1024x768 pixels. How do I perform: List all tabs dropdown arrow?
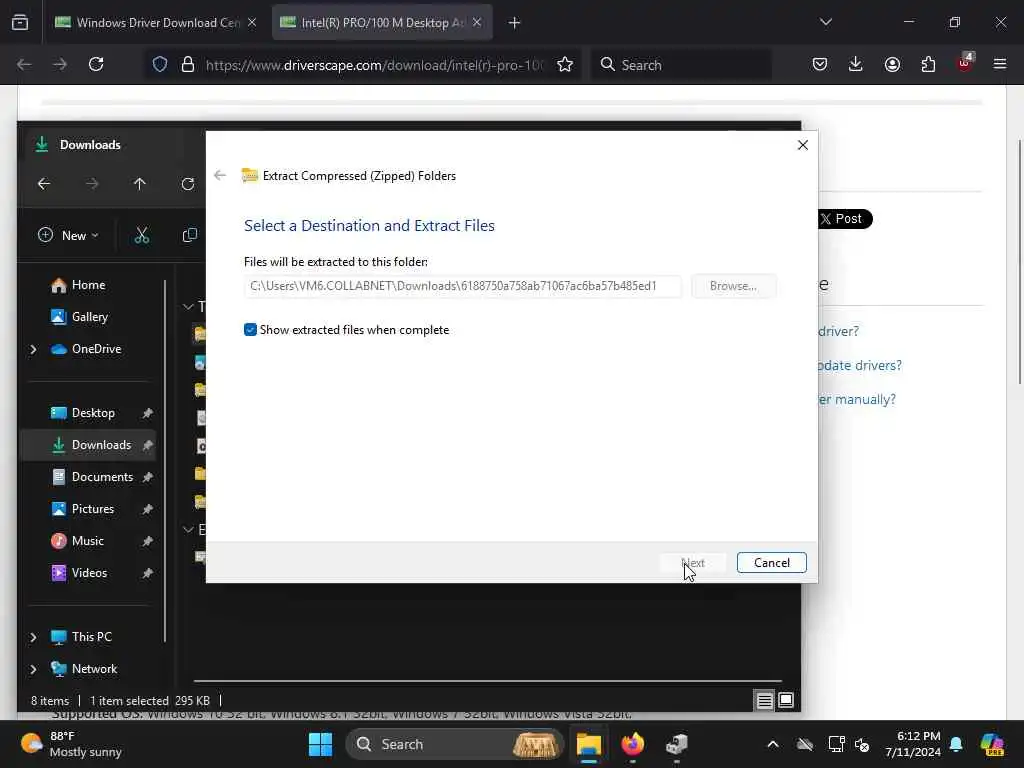[825, 22]
